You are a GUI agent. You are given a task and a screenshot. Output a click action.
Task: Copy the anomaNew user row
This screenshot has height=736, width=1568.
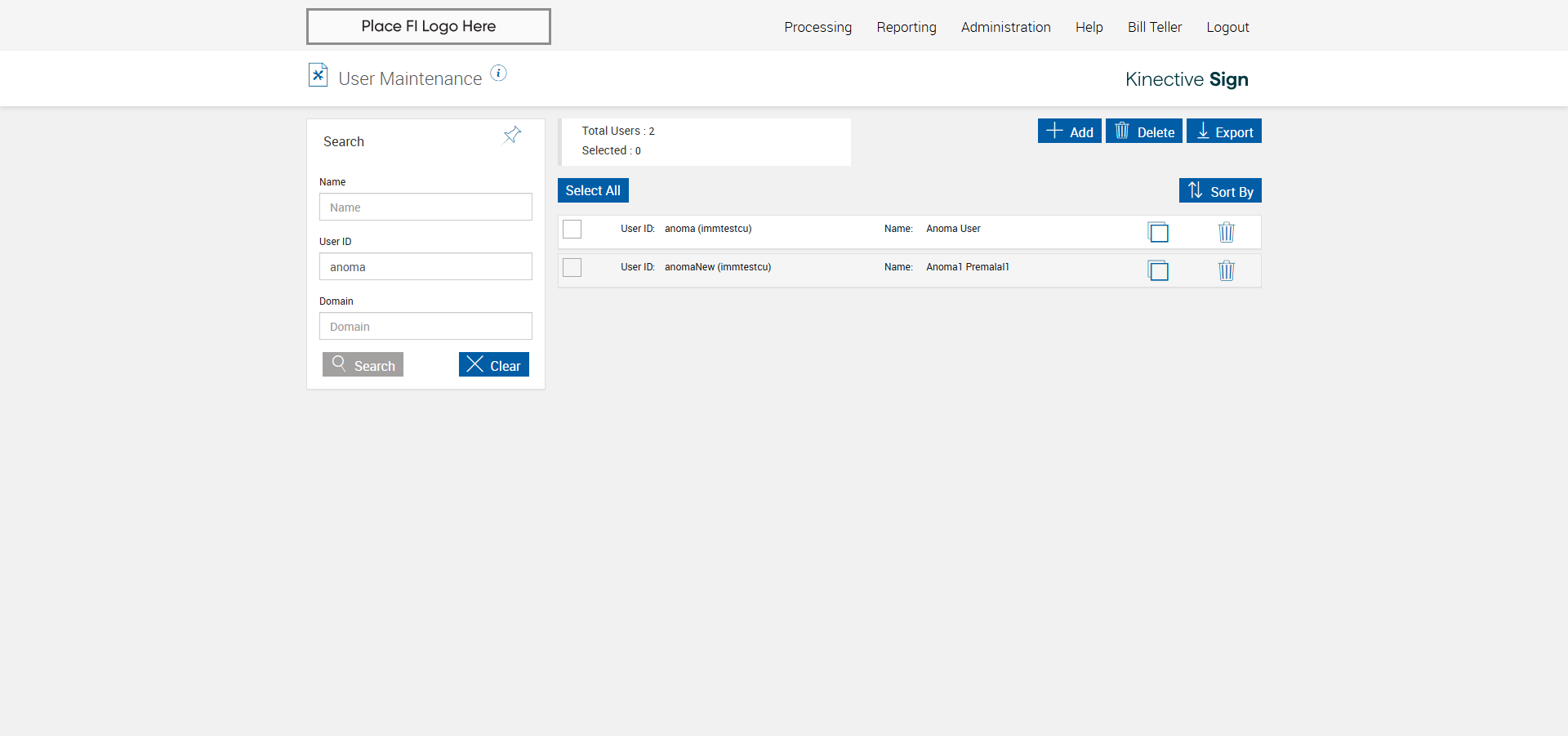click(1158, 271)
